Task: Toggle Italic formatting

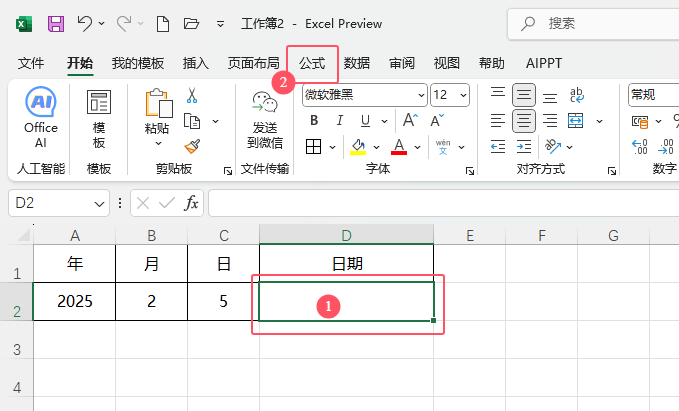Action: [340, 120]
